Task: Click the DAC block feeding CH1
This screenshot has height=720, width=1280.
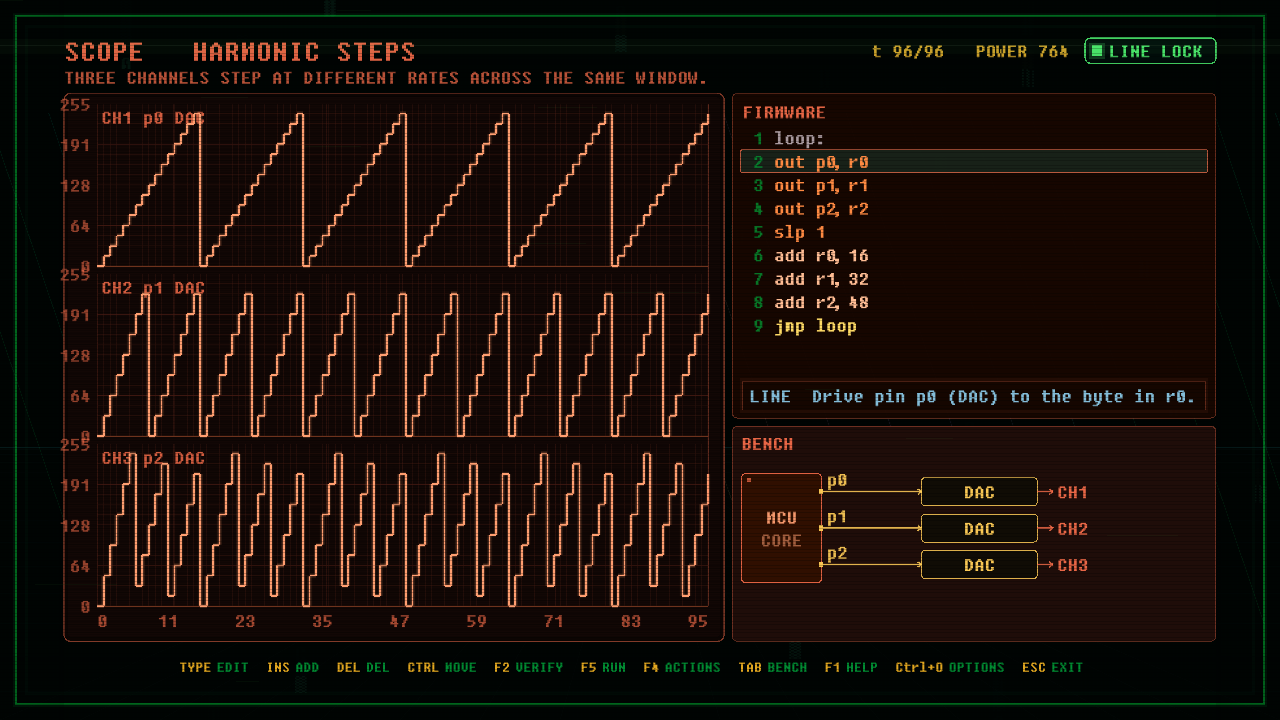Action: [979, 492]
